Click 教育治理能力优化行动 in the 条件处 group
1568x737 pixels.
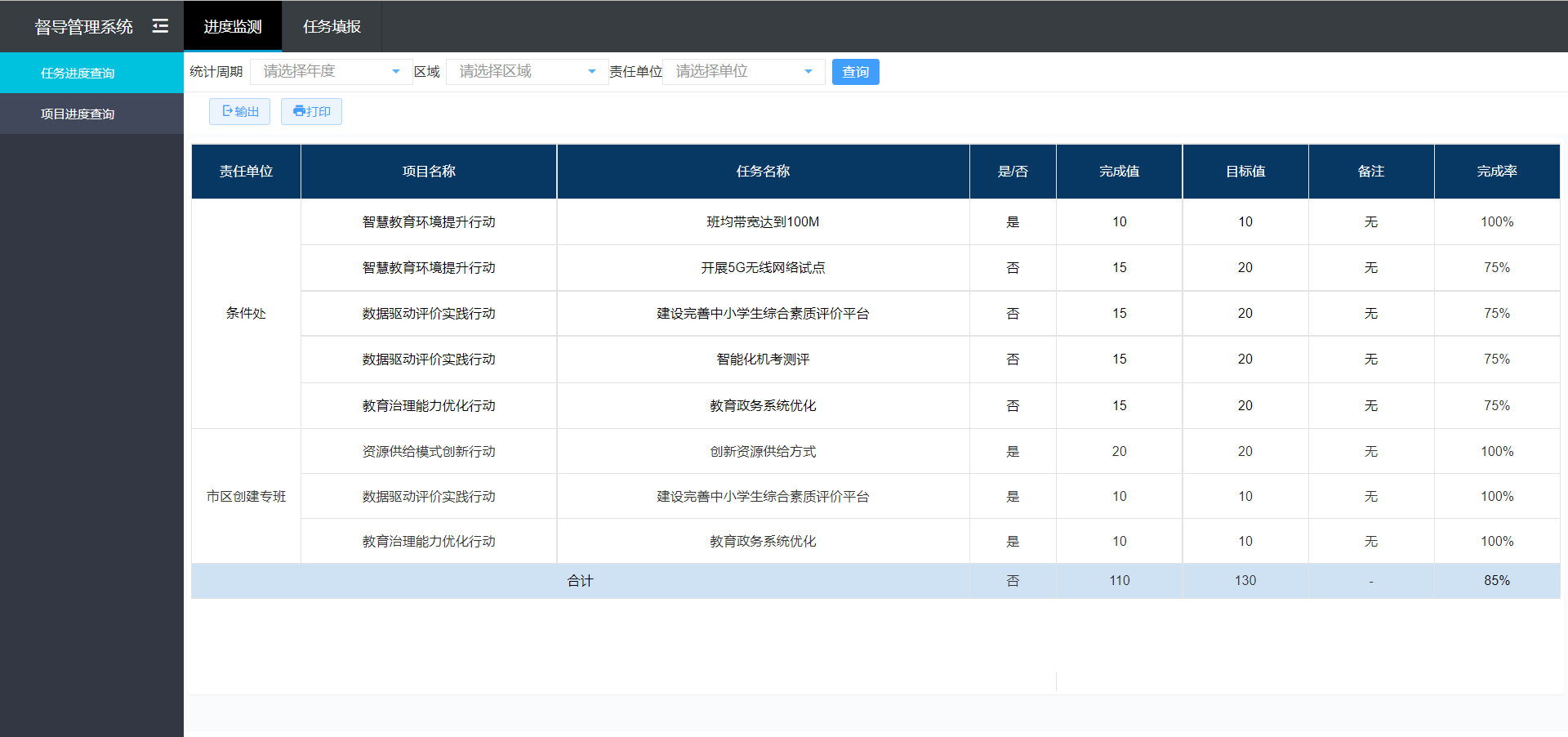pos(429,406)
